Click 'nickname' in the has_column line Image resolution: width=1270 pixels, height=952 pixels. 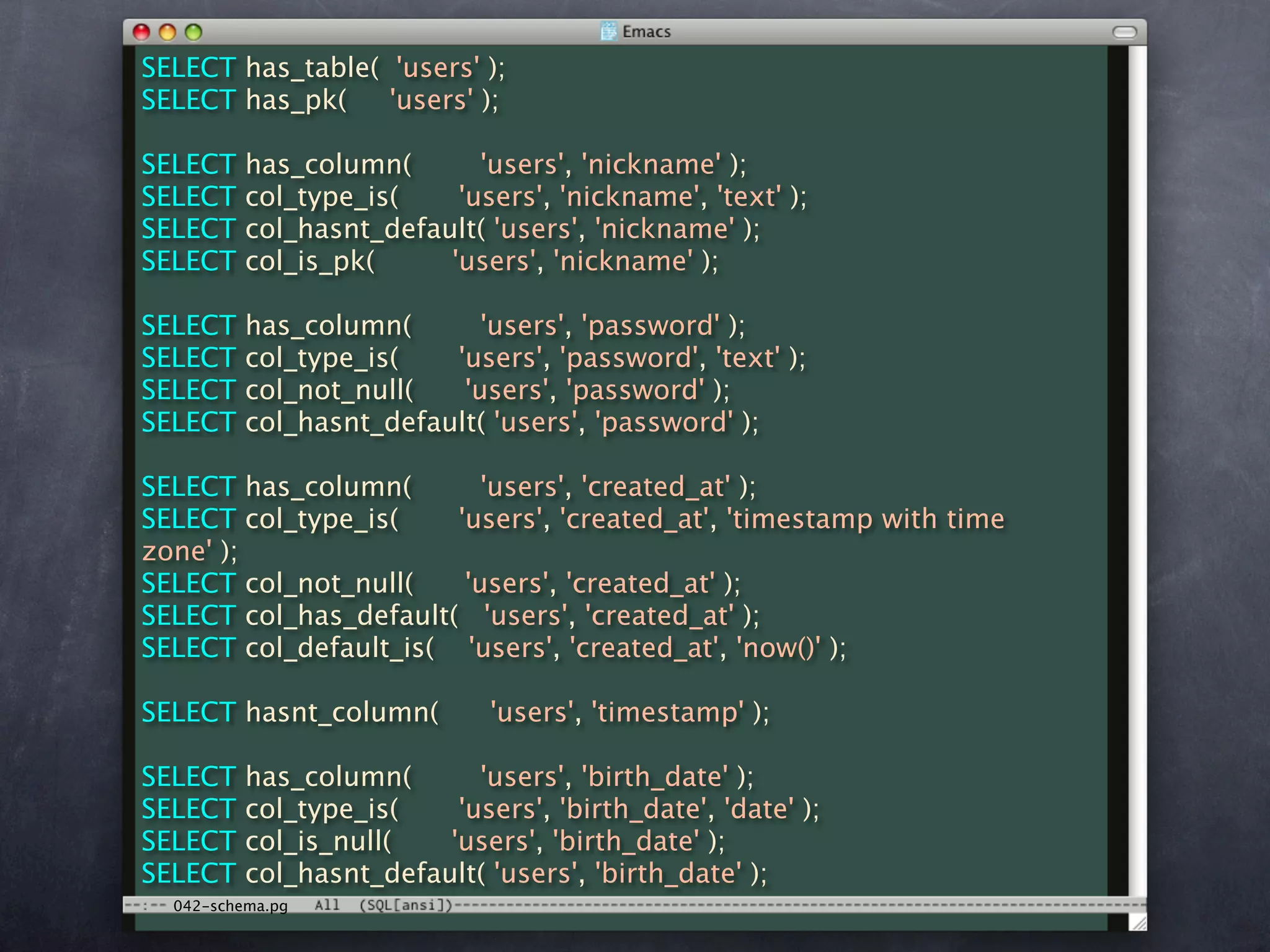click(x=651, y=164)
